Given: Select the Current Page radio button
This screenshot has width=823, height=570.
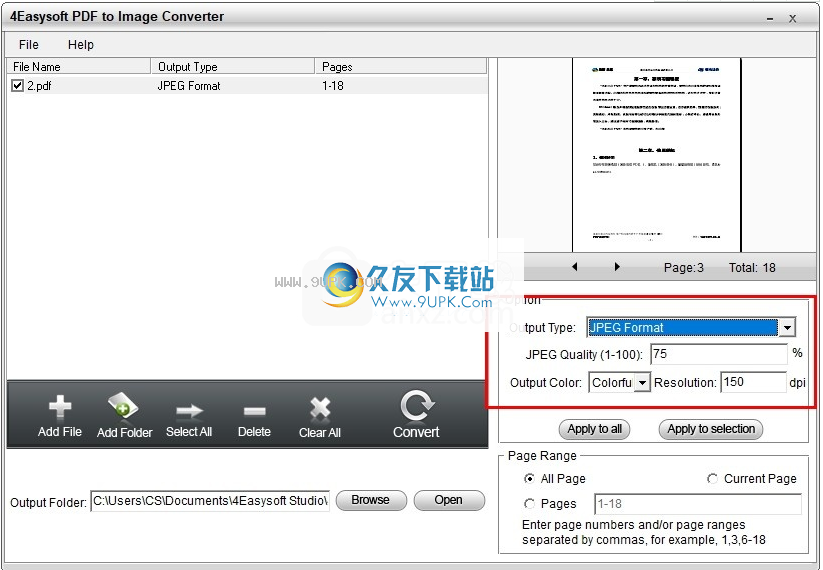Looking at the screenshot, I should [x=712, y=479].
